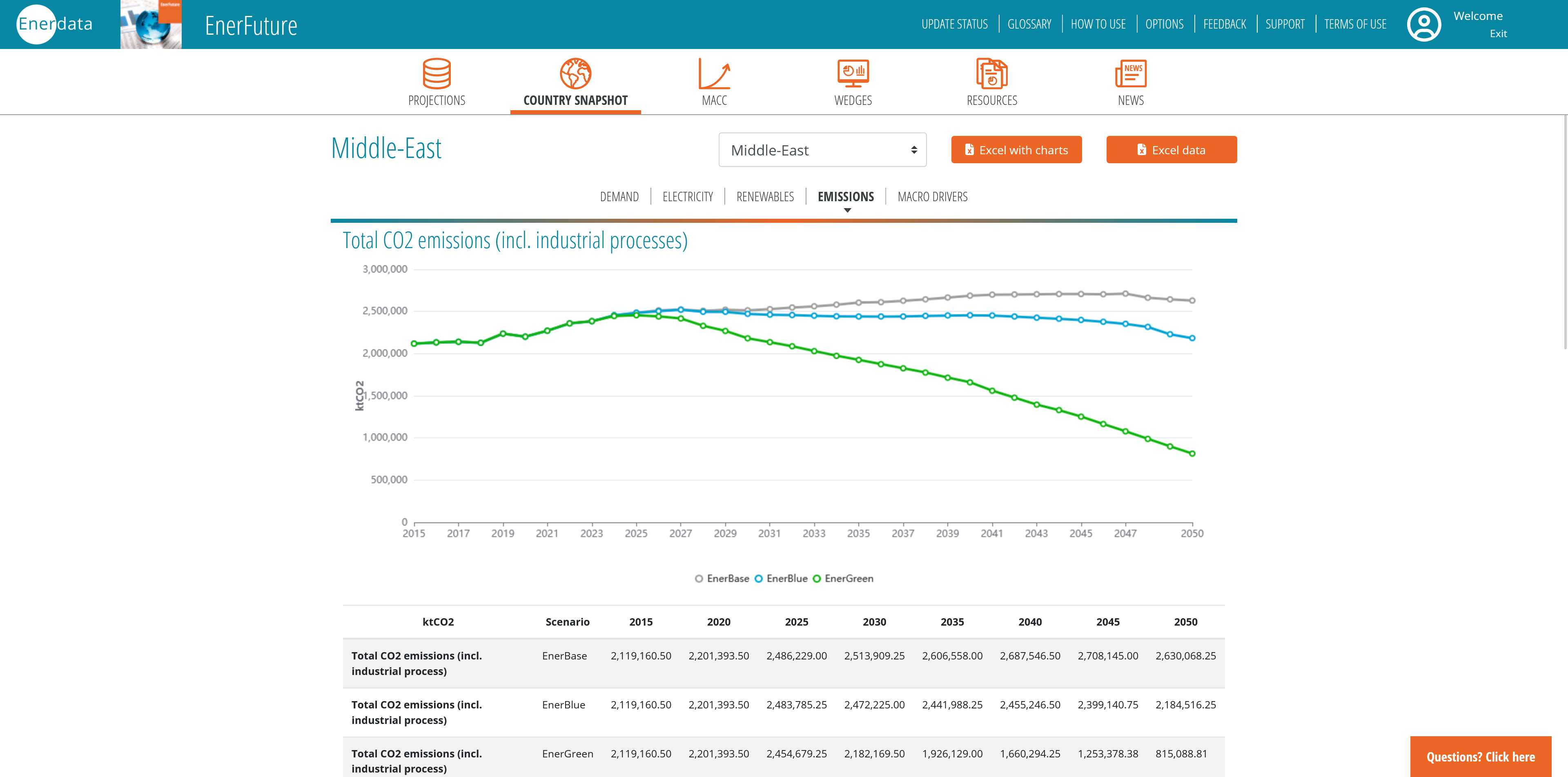Open the Wedges monitor icon
This screenshot has height=777, width=1568.
(x=853, y=73)
